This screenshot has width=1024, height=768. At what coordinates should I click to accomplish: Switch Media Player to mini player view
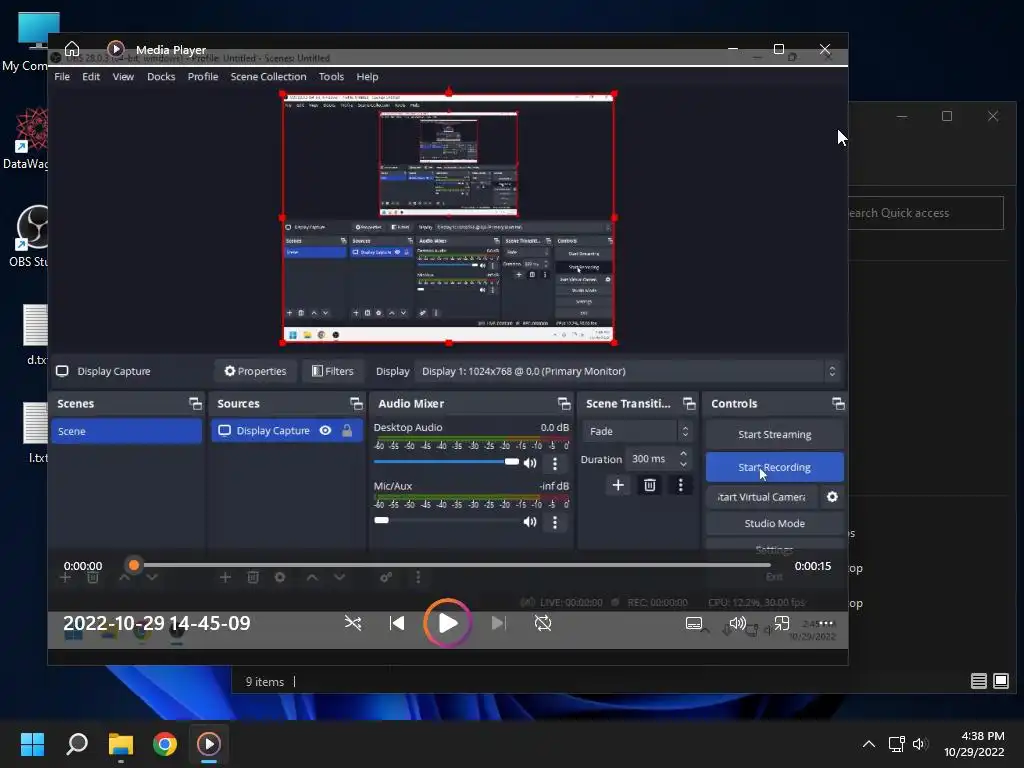[x=782, y=623]
